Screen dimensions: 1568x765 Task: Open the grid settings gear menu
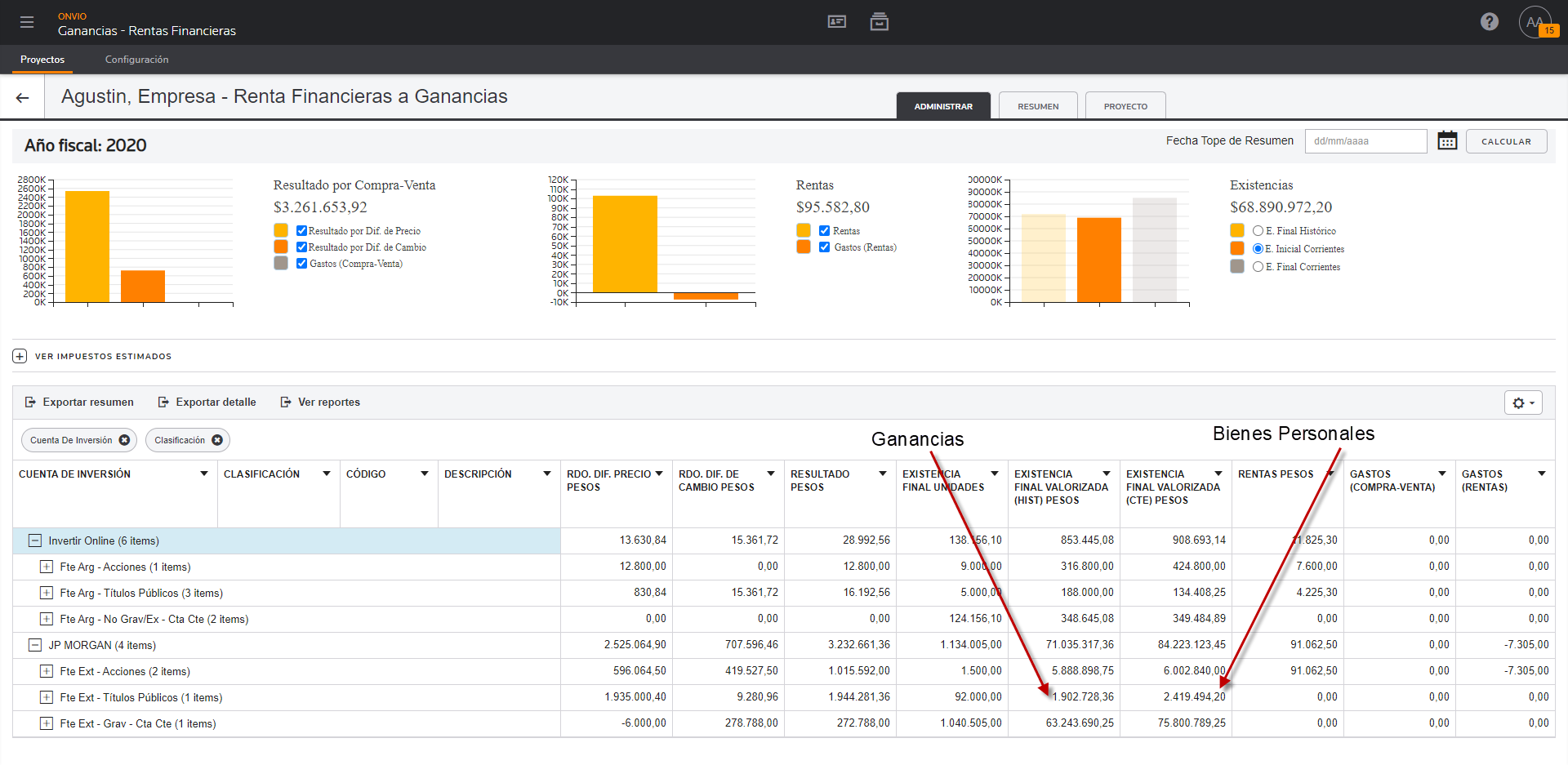[1523, 403]
